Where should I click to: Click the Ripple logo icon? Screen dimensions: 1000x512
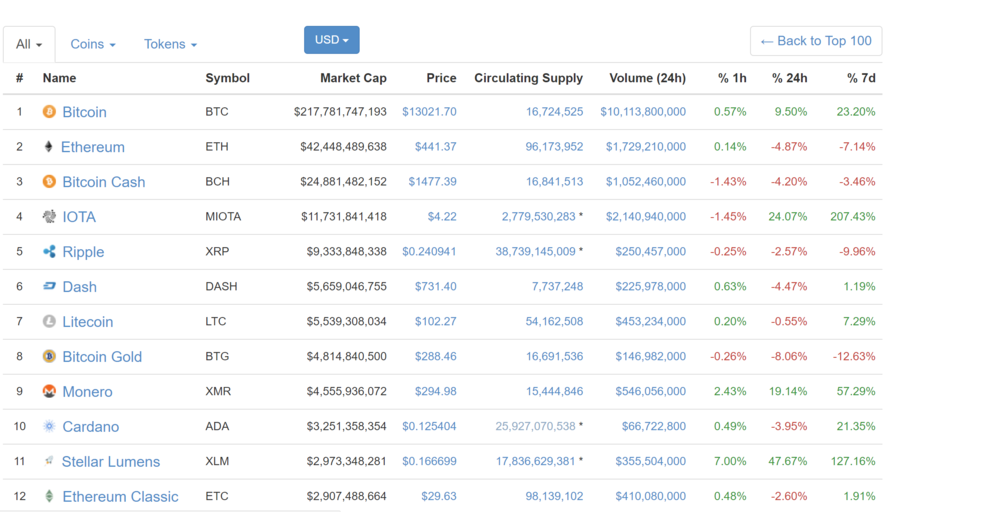(49, 252)
